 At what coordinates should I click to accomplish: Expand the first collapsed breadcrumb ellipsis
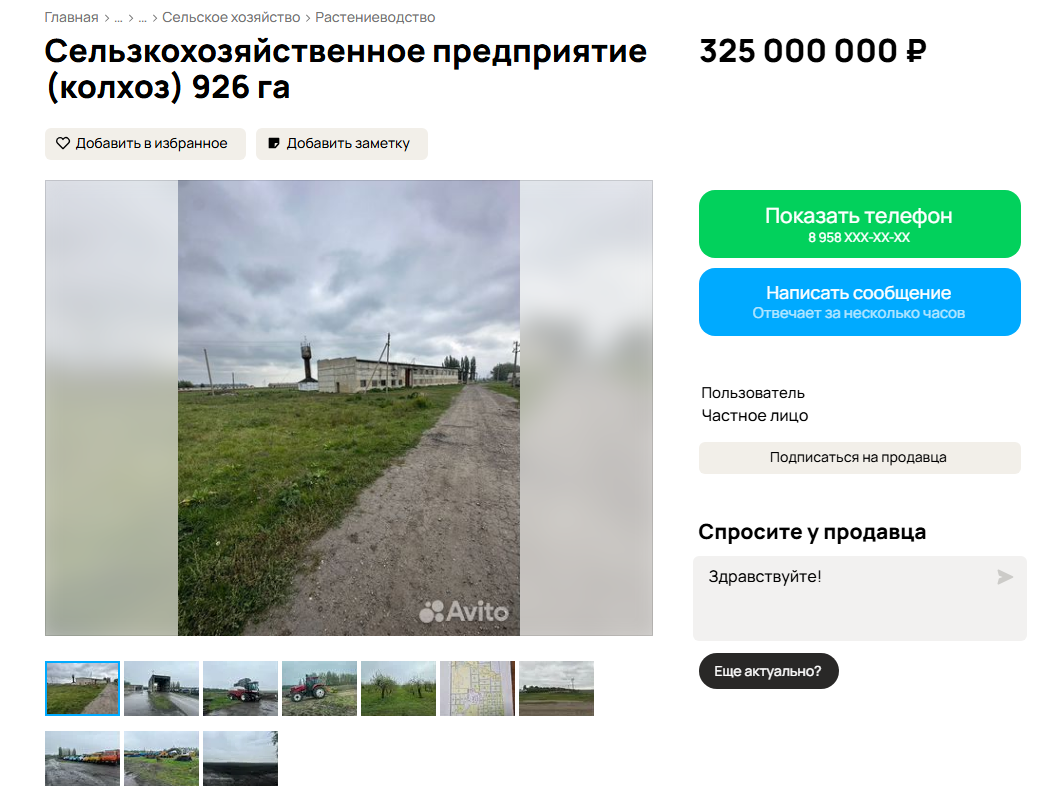[118, 18]
